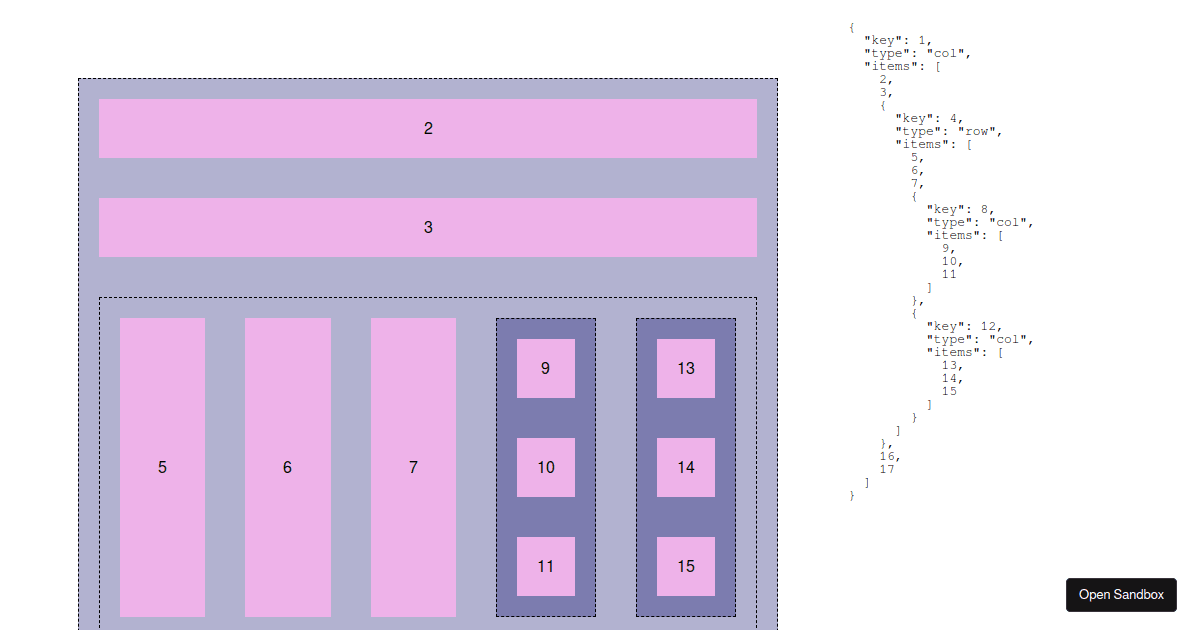Select the small square labeled 9
Image resolution: width=1200 pixels, height=630 pixels.
tap(545, 368)
